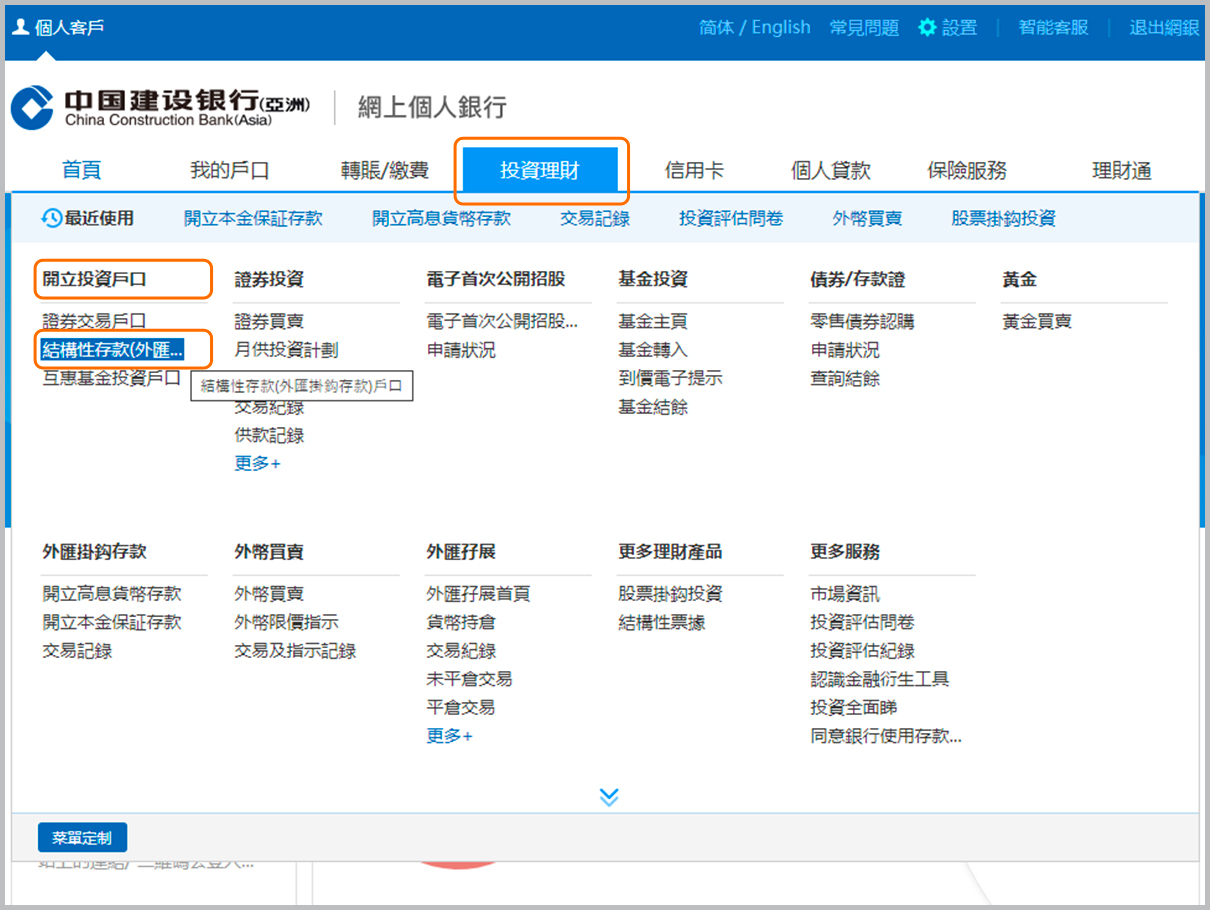Screen dimensions: 1210x910
Task: Switch to the 首頁 tab
Action: (x=81, y=170)
